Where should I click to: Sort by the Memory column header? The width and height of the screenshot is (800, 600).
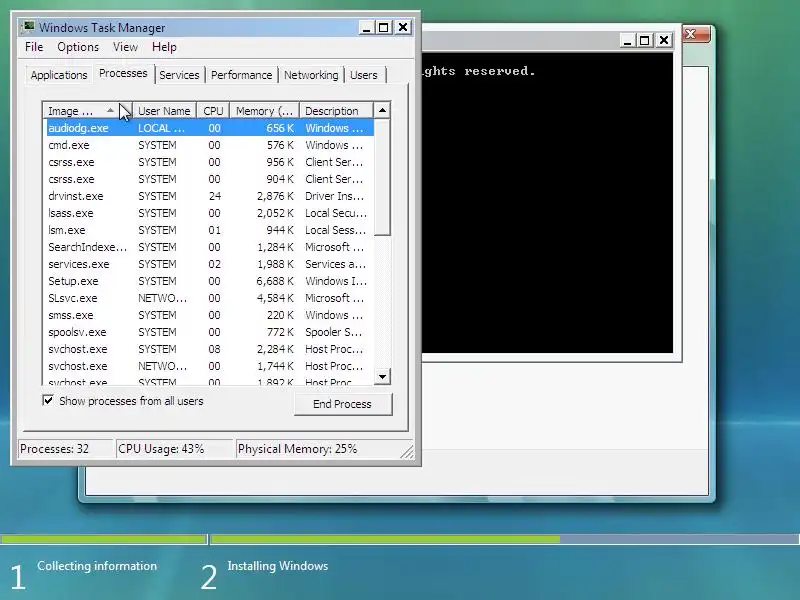[264, 111]
